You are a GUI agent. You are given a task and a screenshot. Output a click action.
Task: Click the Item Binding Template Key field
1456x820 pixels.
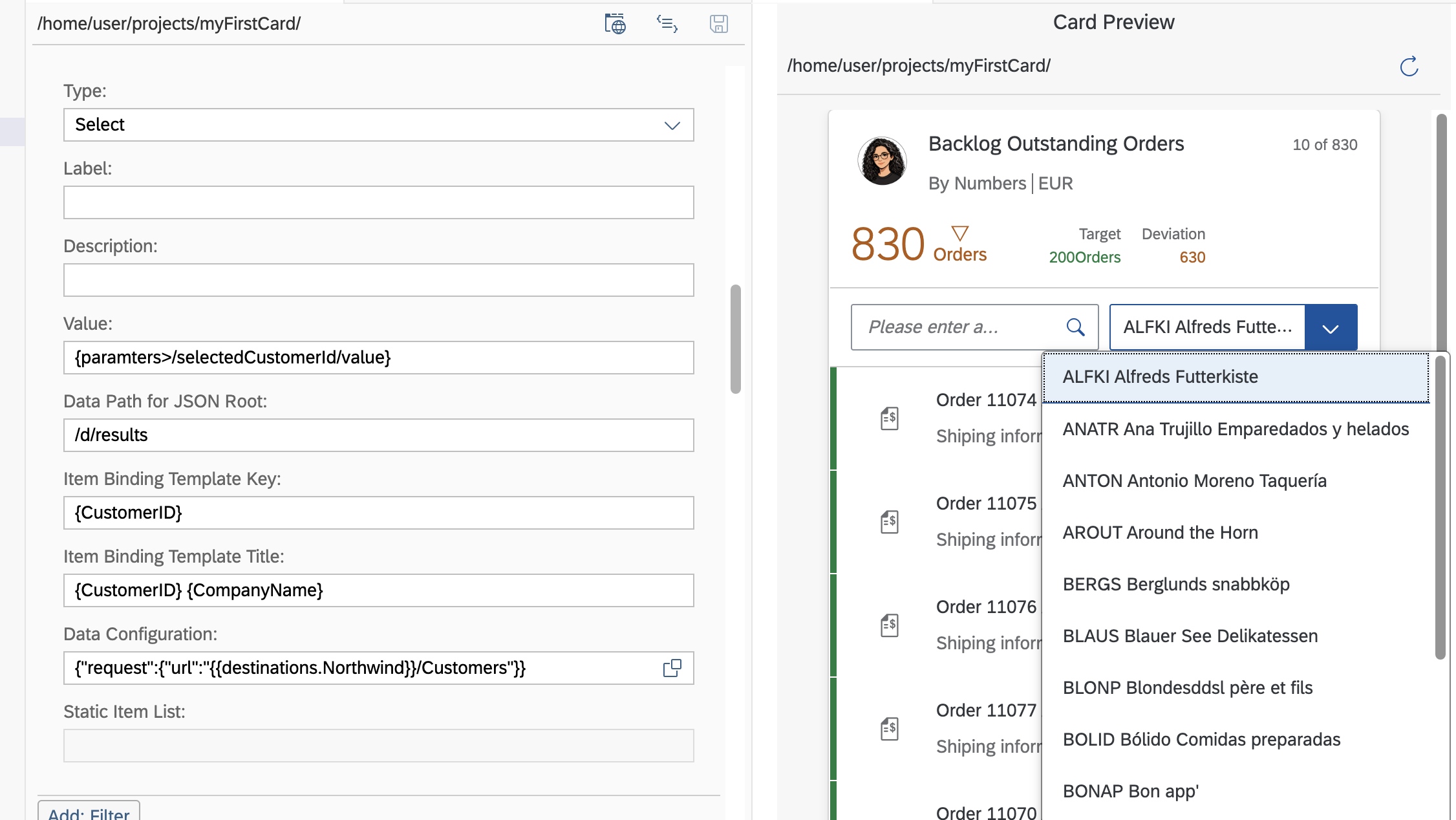click(x=379, y=513)
